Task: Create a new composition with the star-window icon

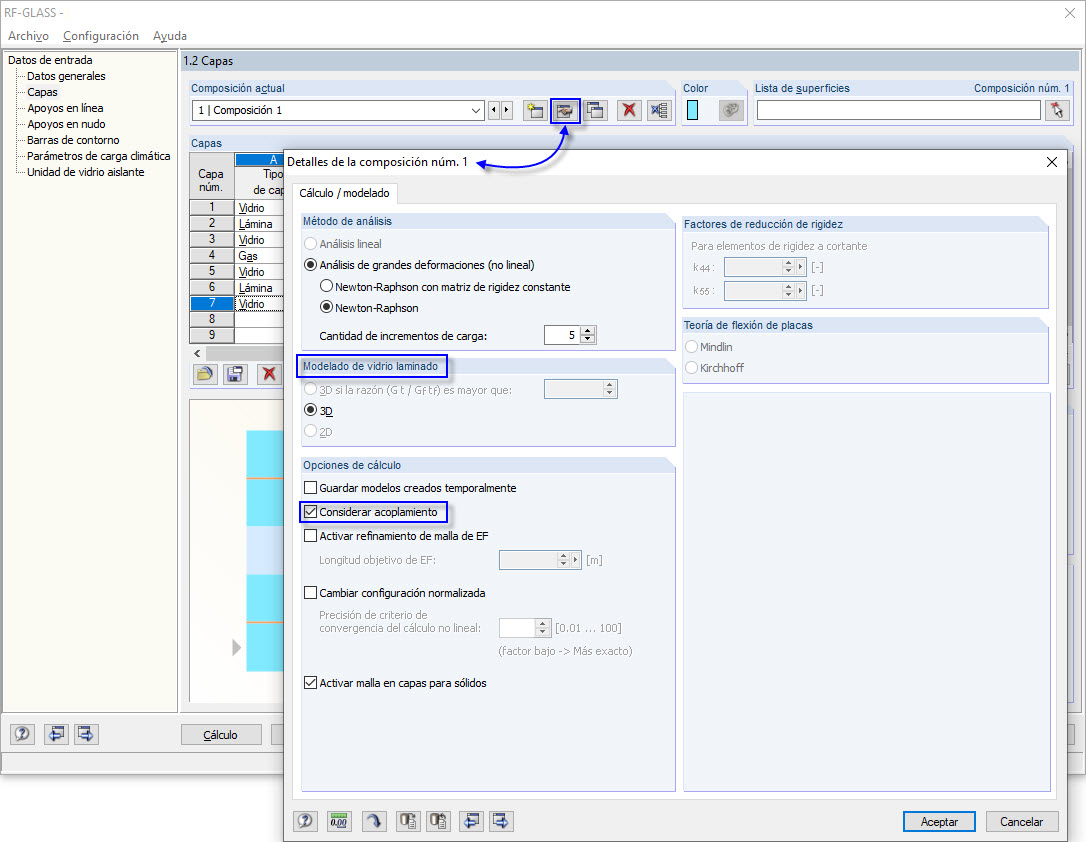Action: click(535, 110)
